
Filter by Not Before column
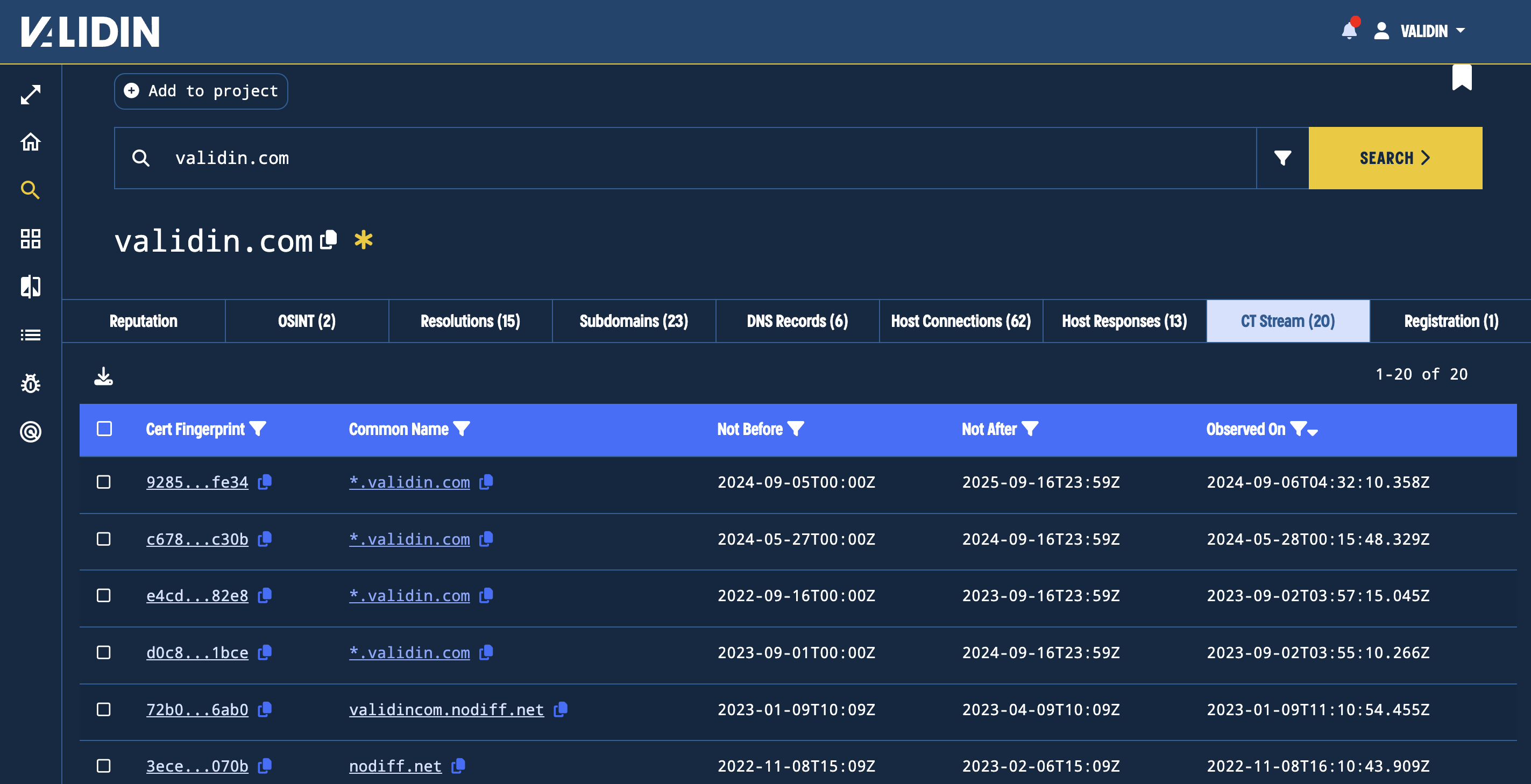tap(796, 428)
